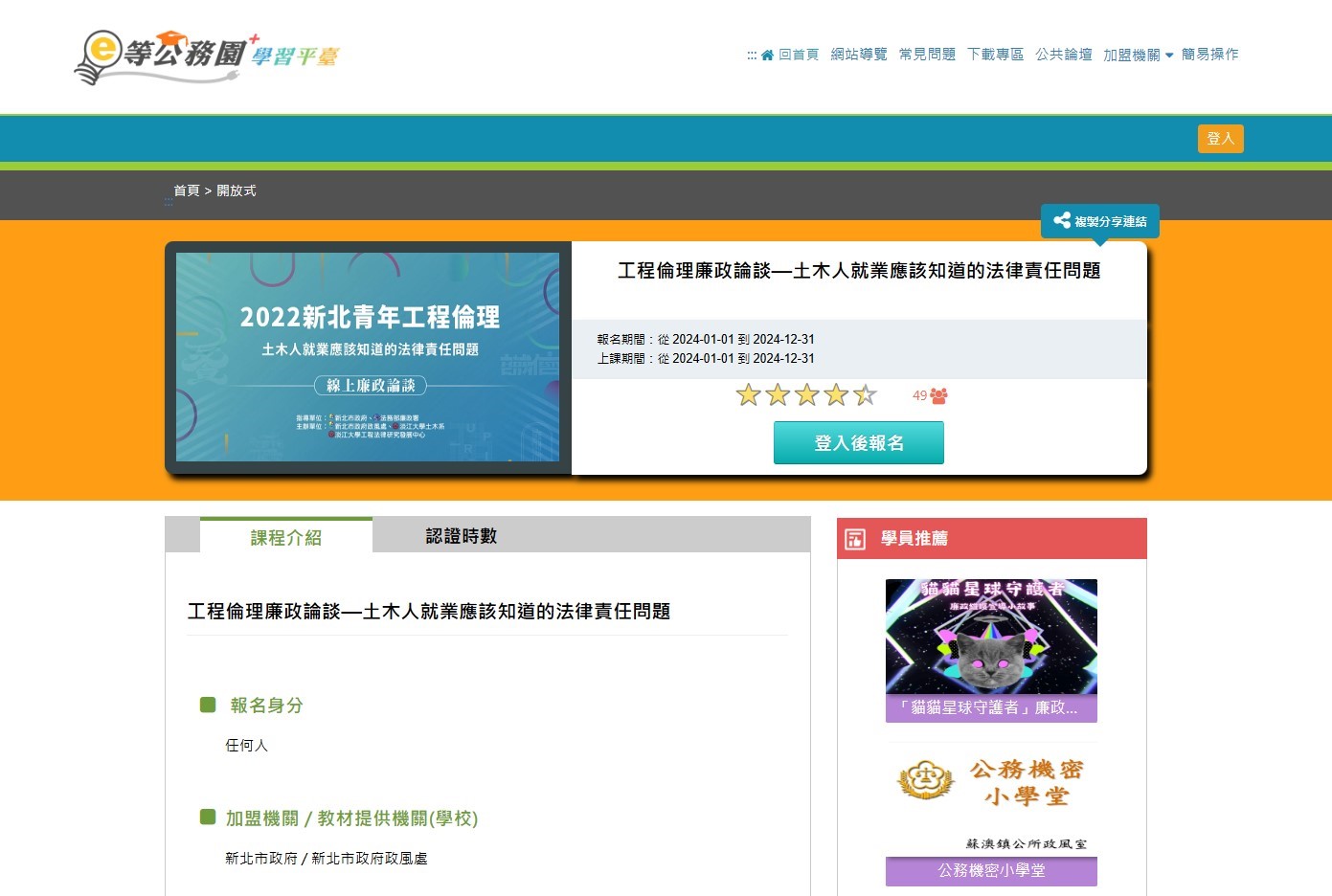Click the 公務機密小學堂 purple caption
The width and height of the screenshot is (1332, 896).
tap(991, 870)
